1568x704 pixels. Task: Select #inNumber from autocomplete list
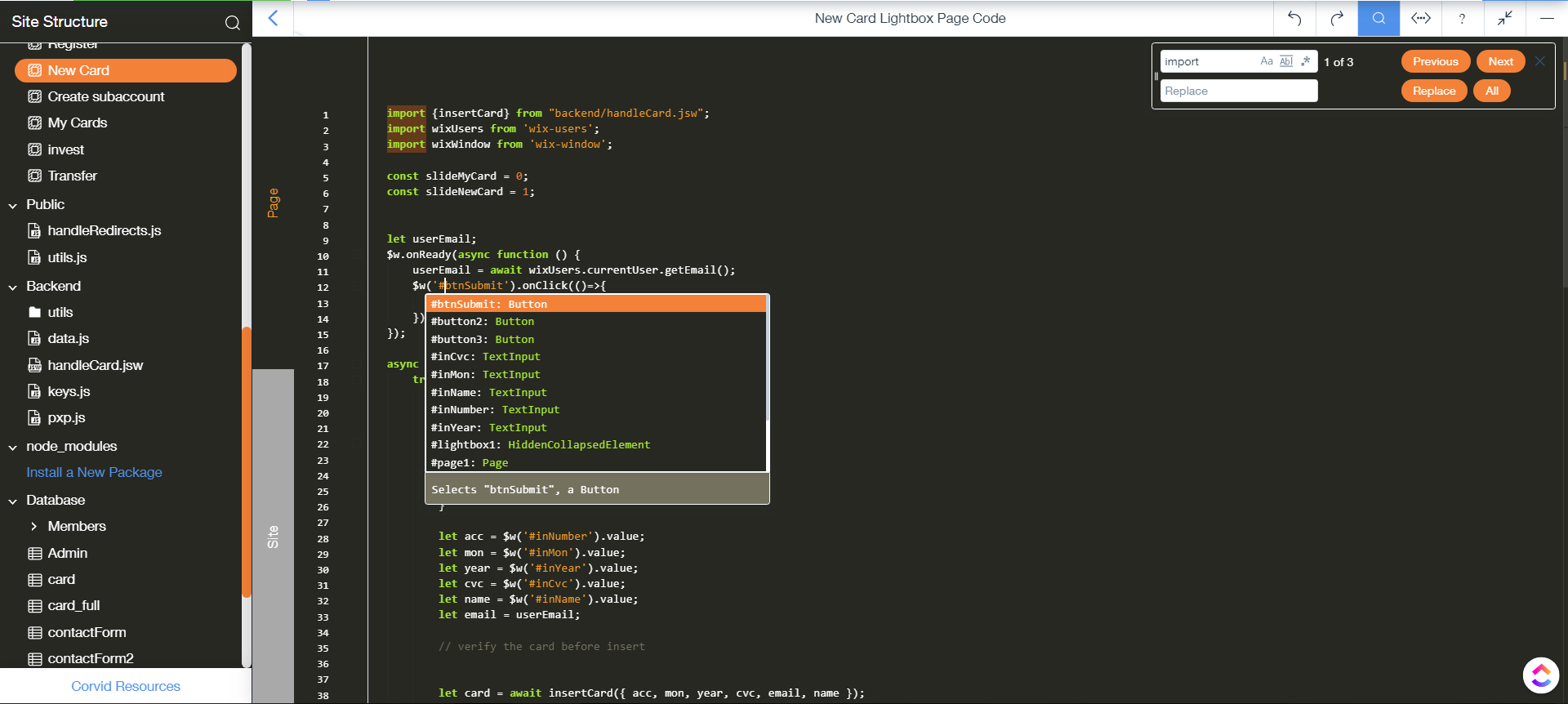[x=494, y=410]
